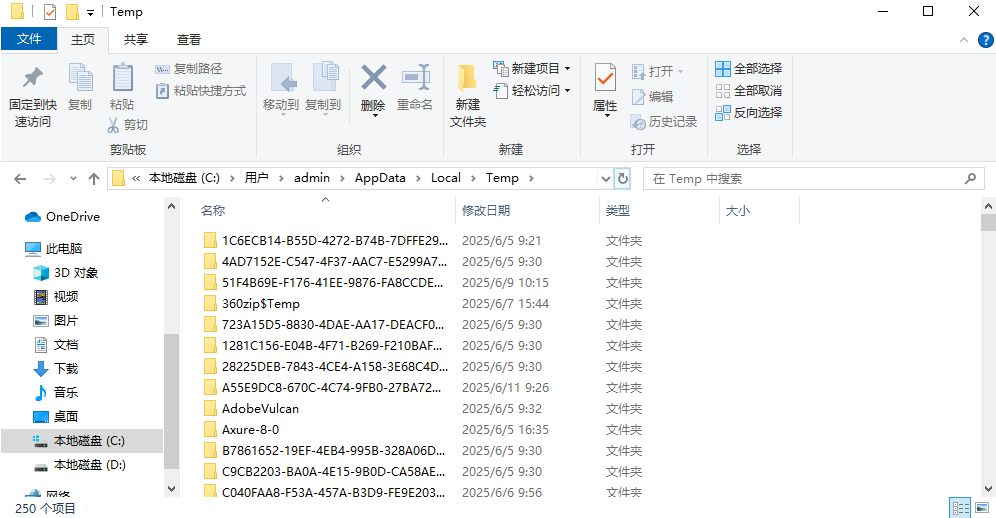Click the navigation pane scroll up arrow
Screen dimensions: 996x518
(172, 207)
